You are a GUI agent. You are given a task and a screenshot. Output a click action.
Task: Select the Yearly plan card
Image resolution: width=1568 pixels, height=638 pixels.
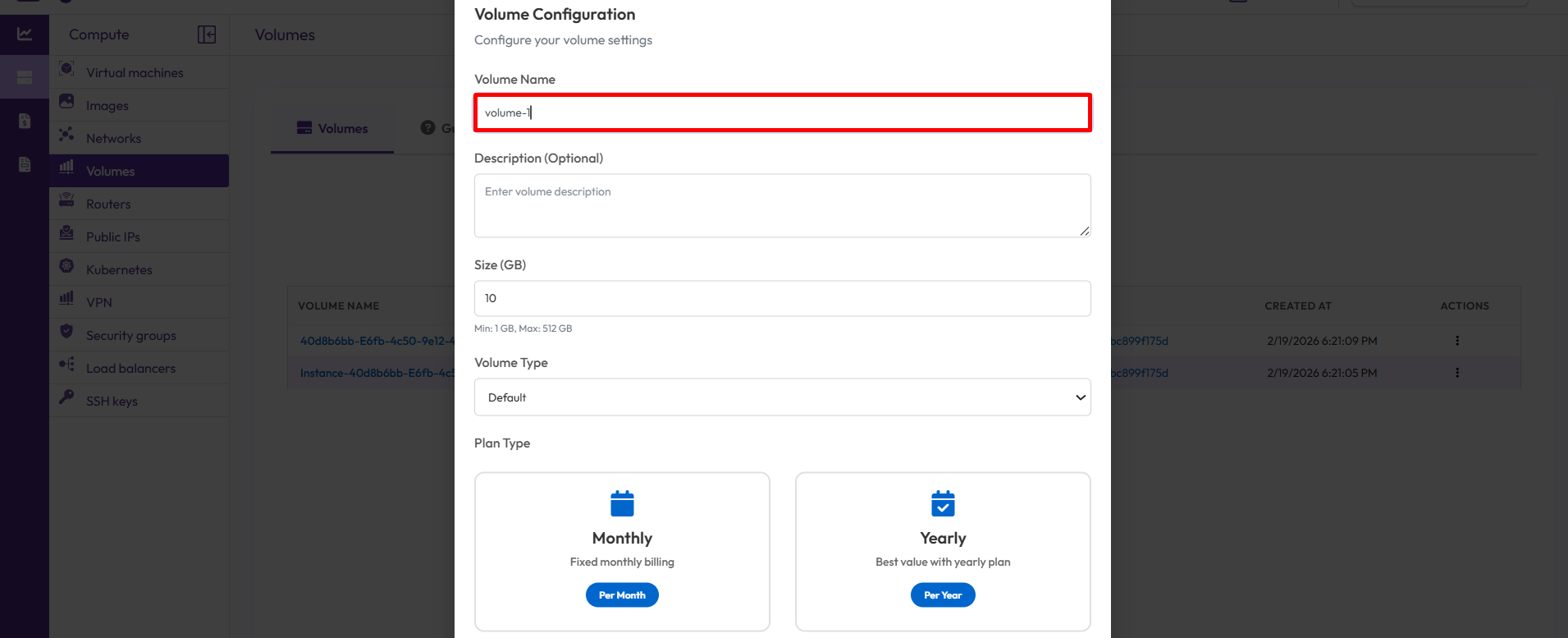[943, 551]
